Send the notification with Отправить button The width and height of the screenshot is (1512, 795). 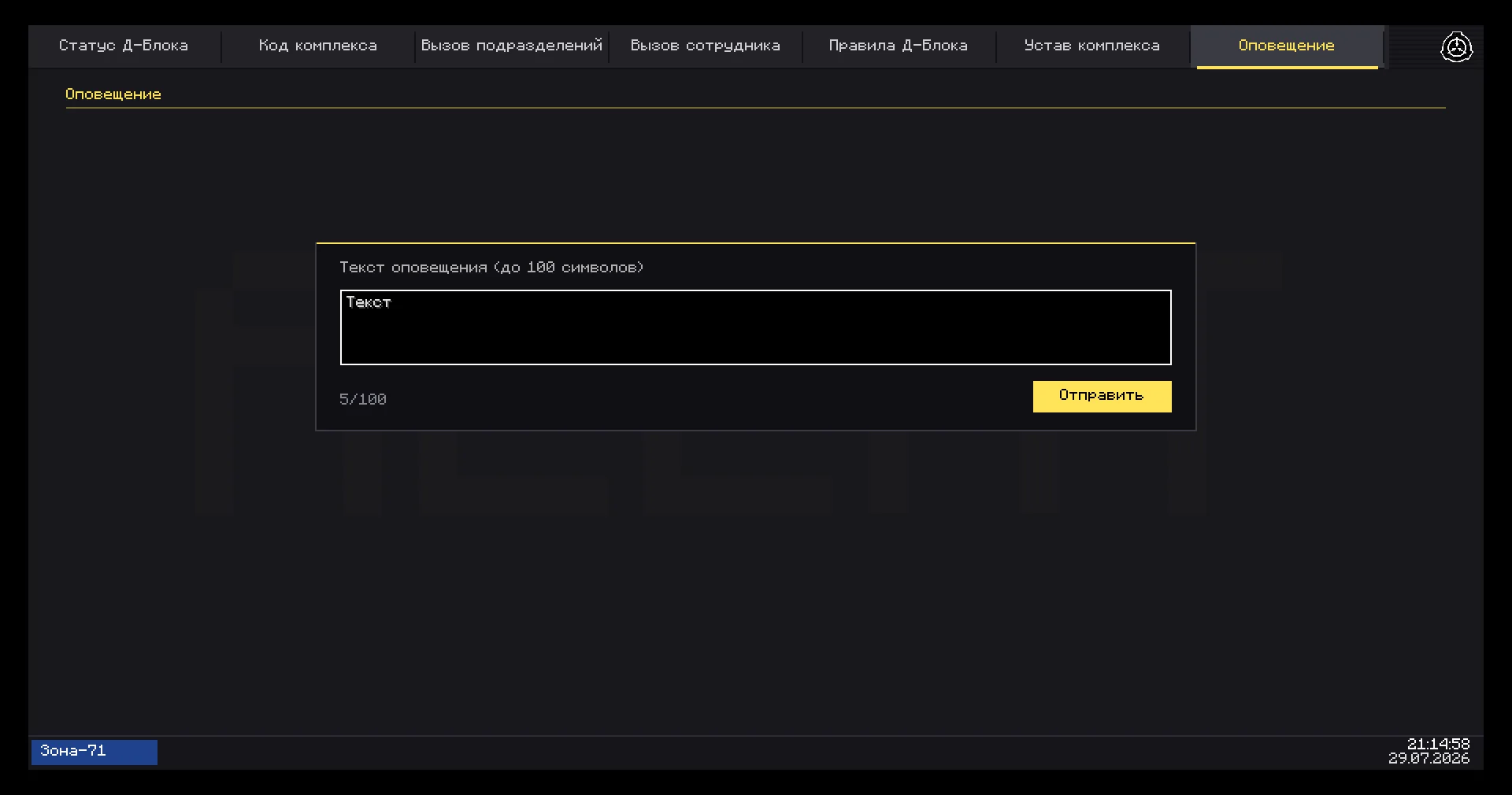(1102, 396)
